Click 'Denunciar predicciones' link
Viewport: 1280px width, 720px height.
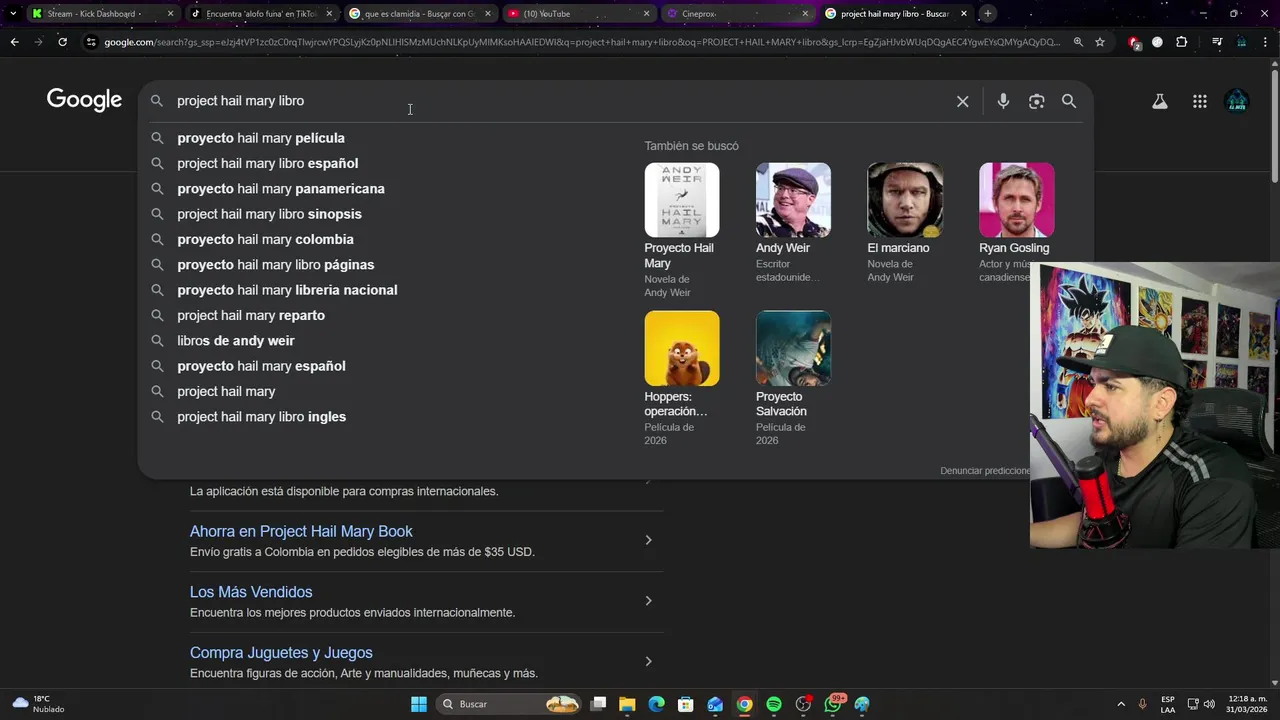click(x=985, y=471)
